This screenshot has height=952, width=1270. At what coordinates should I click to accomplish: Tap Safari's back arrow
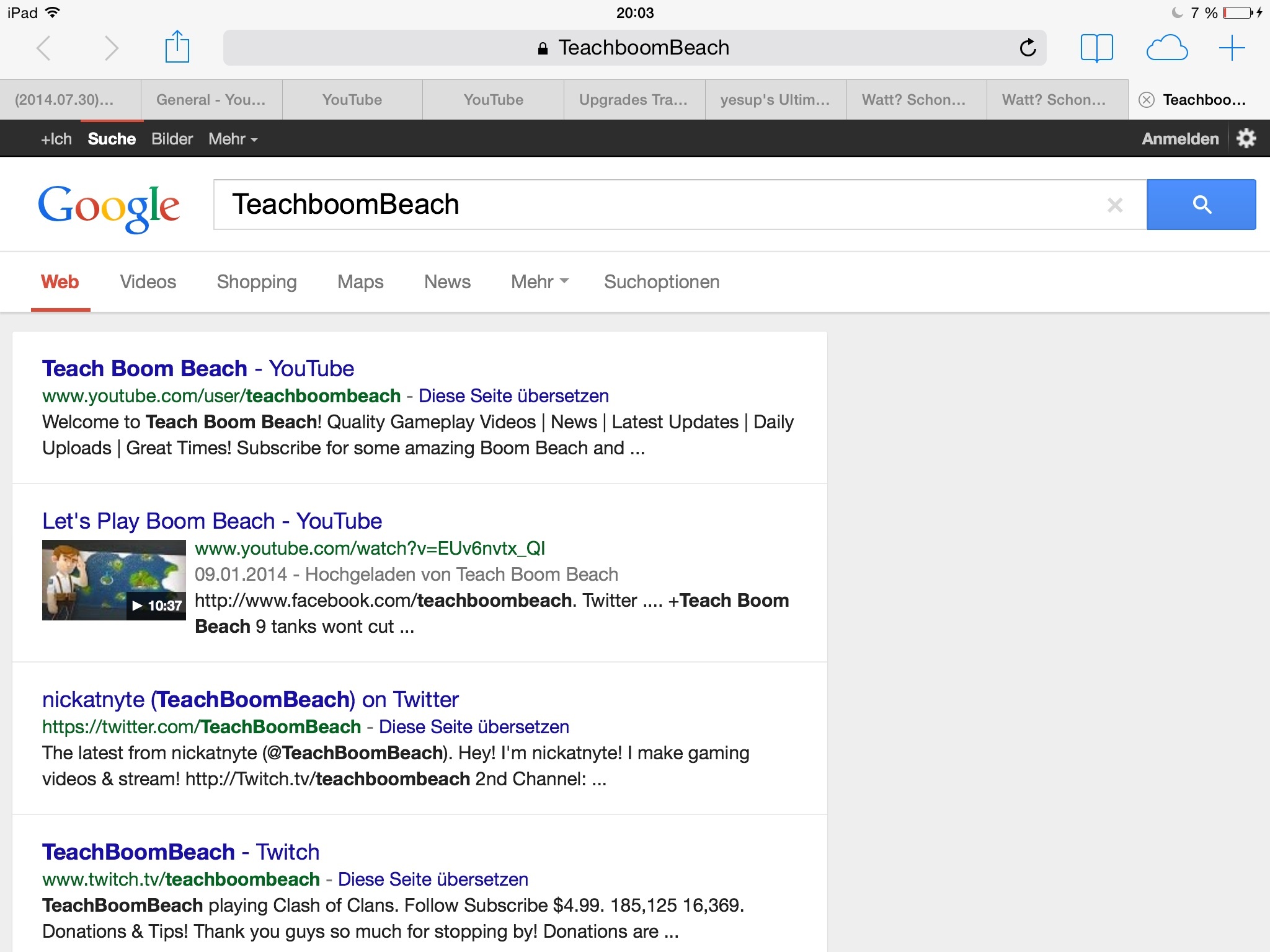(43, 48)
